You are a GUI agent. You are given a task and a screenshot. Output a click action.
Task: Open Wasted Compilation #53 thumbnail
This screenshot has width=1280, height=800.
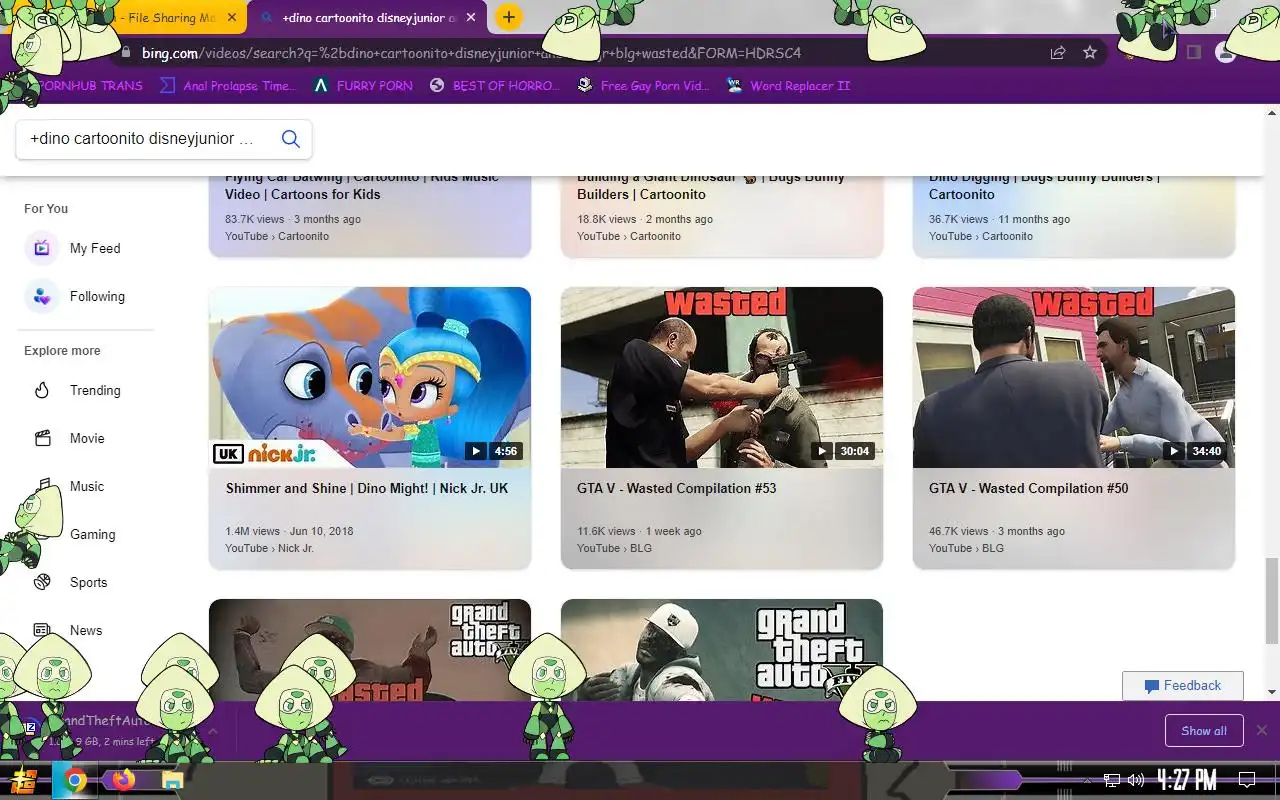tap(722, 377)
